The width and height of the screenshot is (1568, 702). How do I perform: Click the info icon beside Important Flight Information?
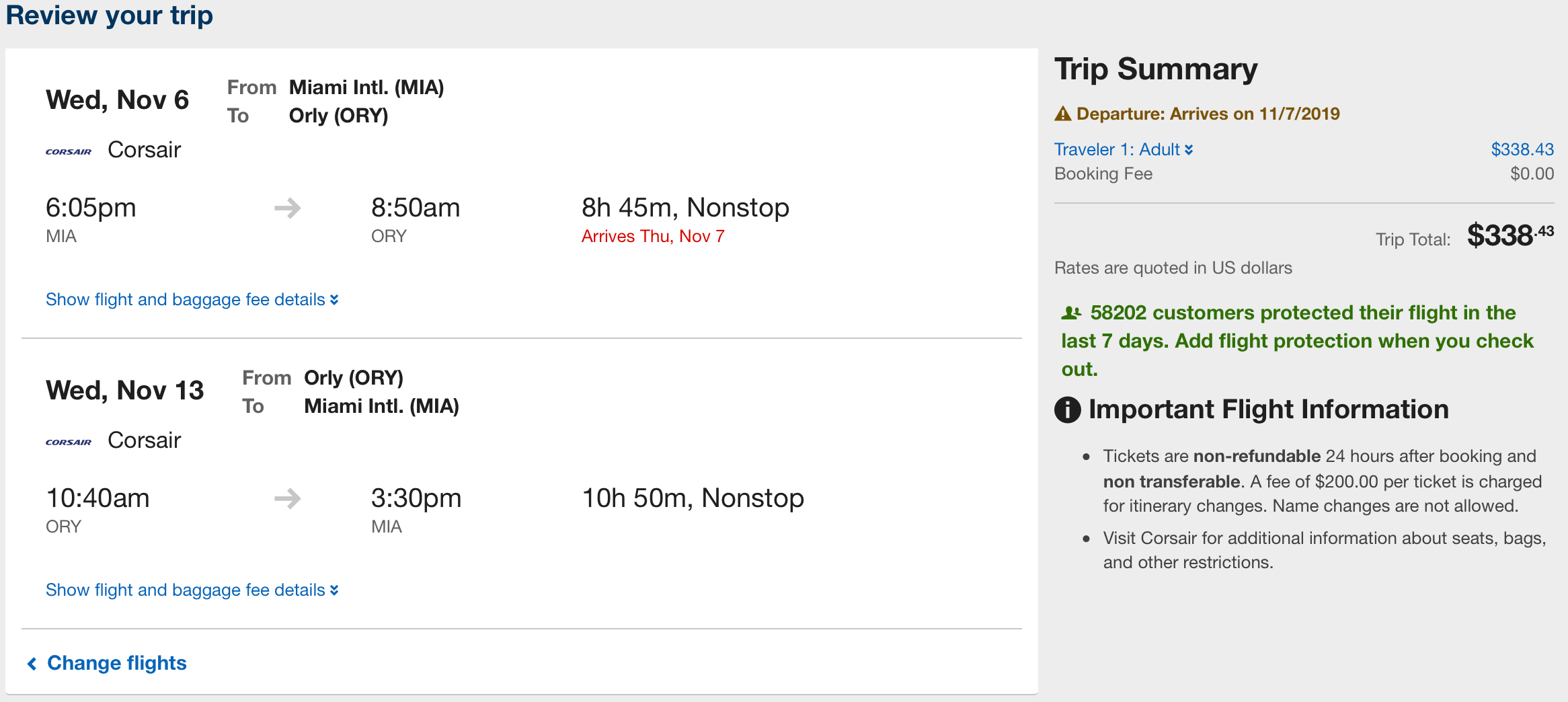1067,409
